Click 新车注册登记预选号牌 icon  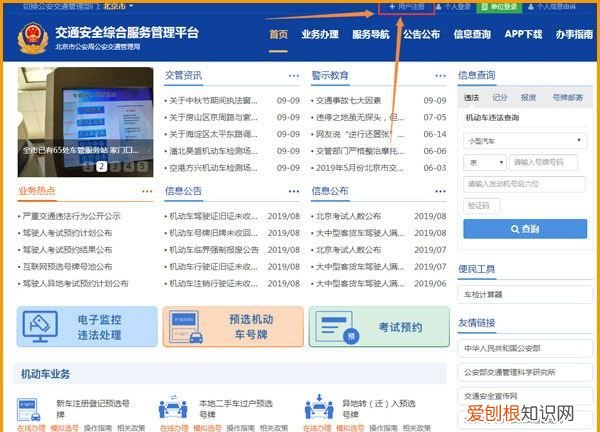29,409
